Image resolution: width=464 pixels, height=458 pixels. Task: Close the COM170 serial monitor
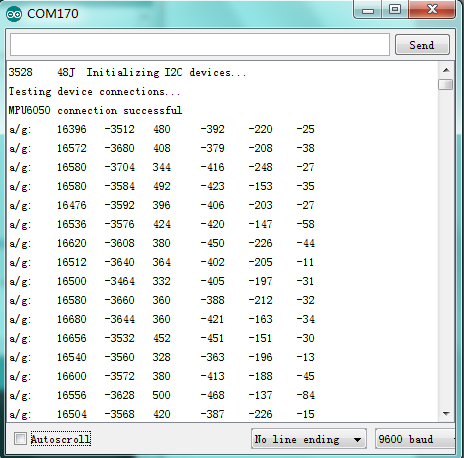tap(432, 10)
